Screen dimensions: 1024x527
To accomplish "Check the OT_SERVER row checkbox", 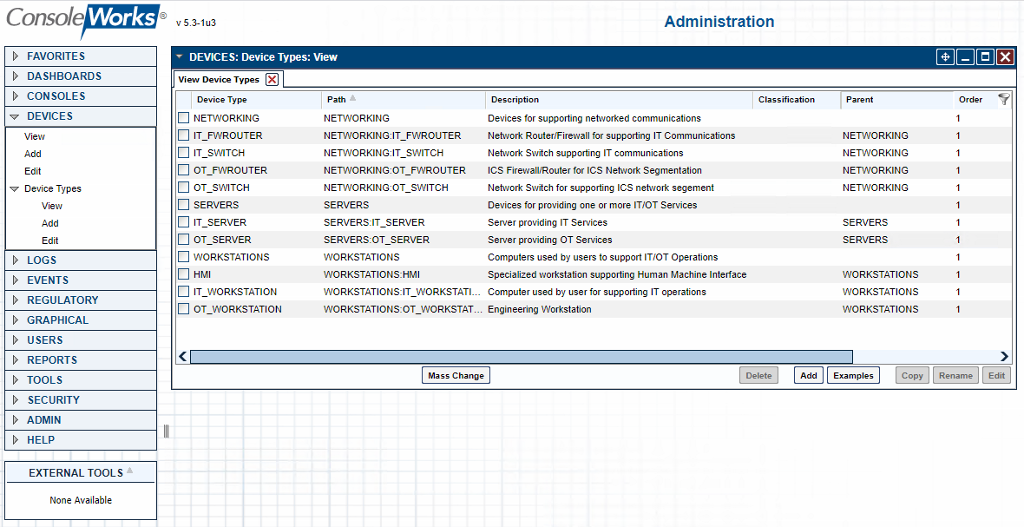I will coord(184,240).
